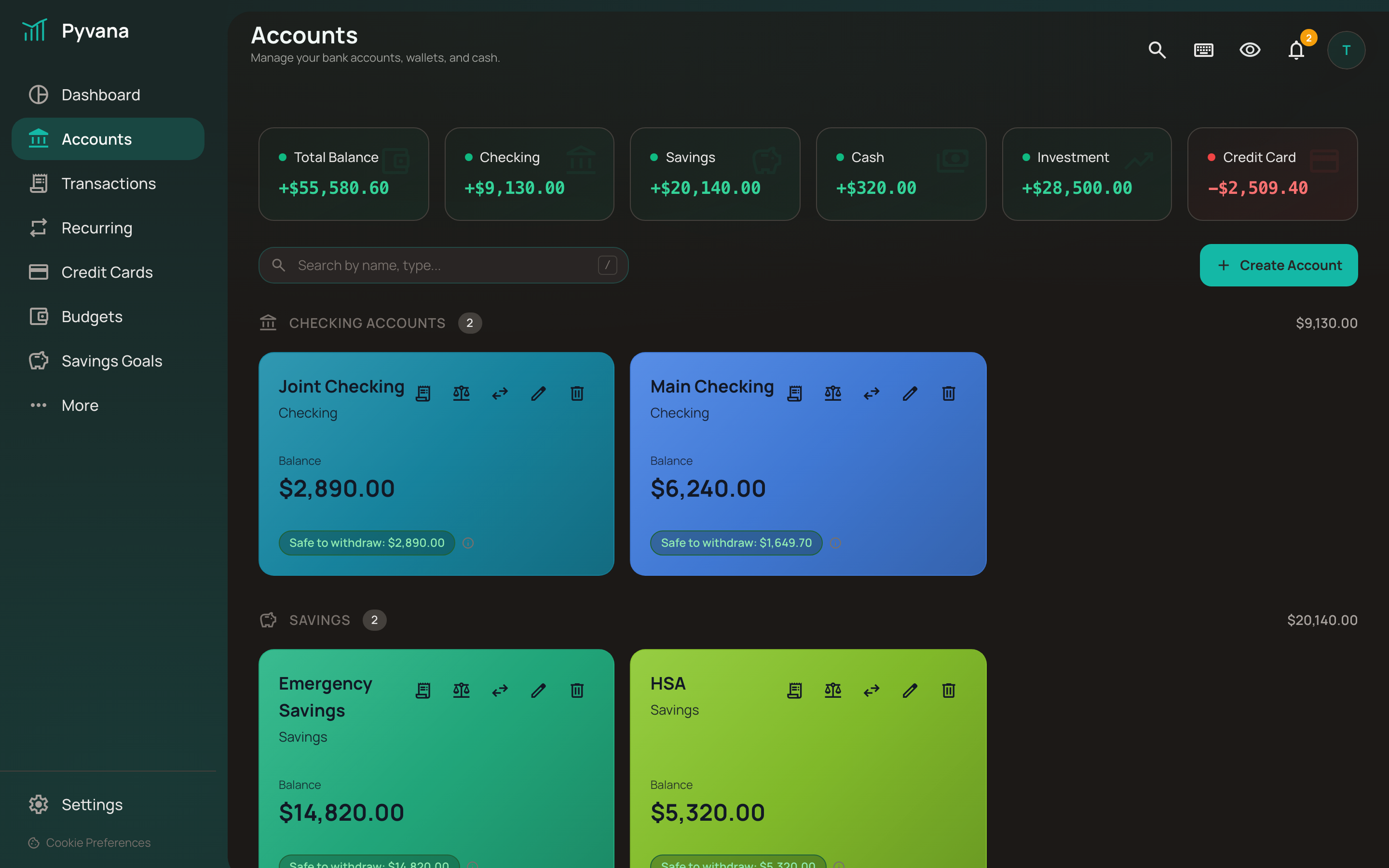This screenshot has height=868, width=1389.
Task: Edit Joint Checking account
Action: [538, 393]
